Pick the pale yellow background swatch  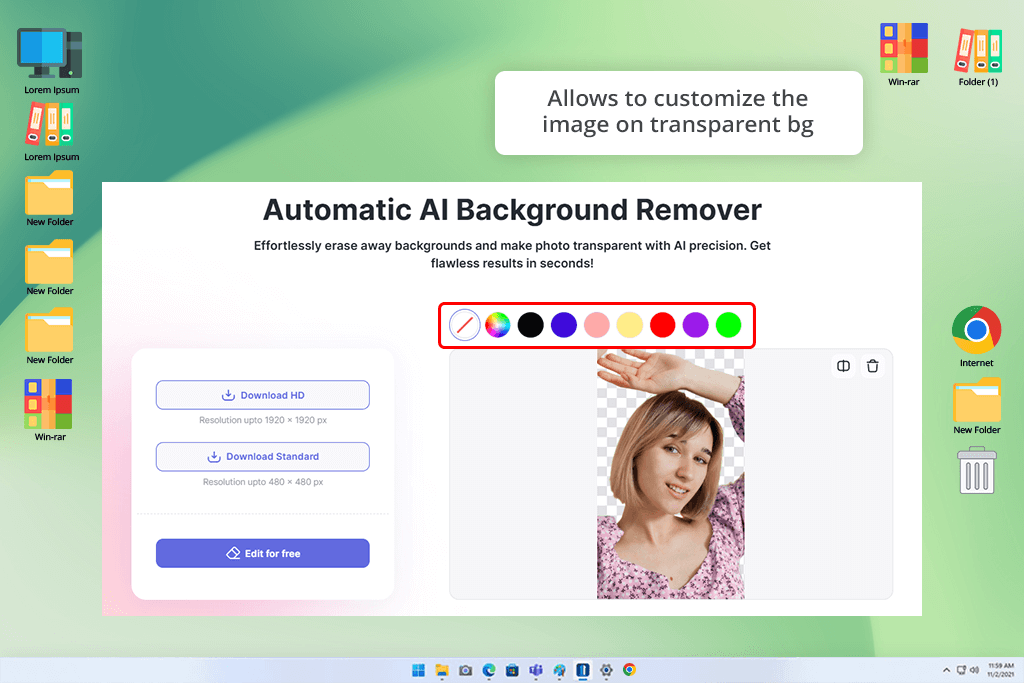[x=630, y=325]
